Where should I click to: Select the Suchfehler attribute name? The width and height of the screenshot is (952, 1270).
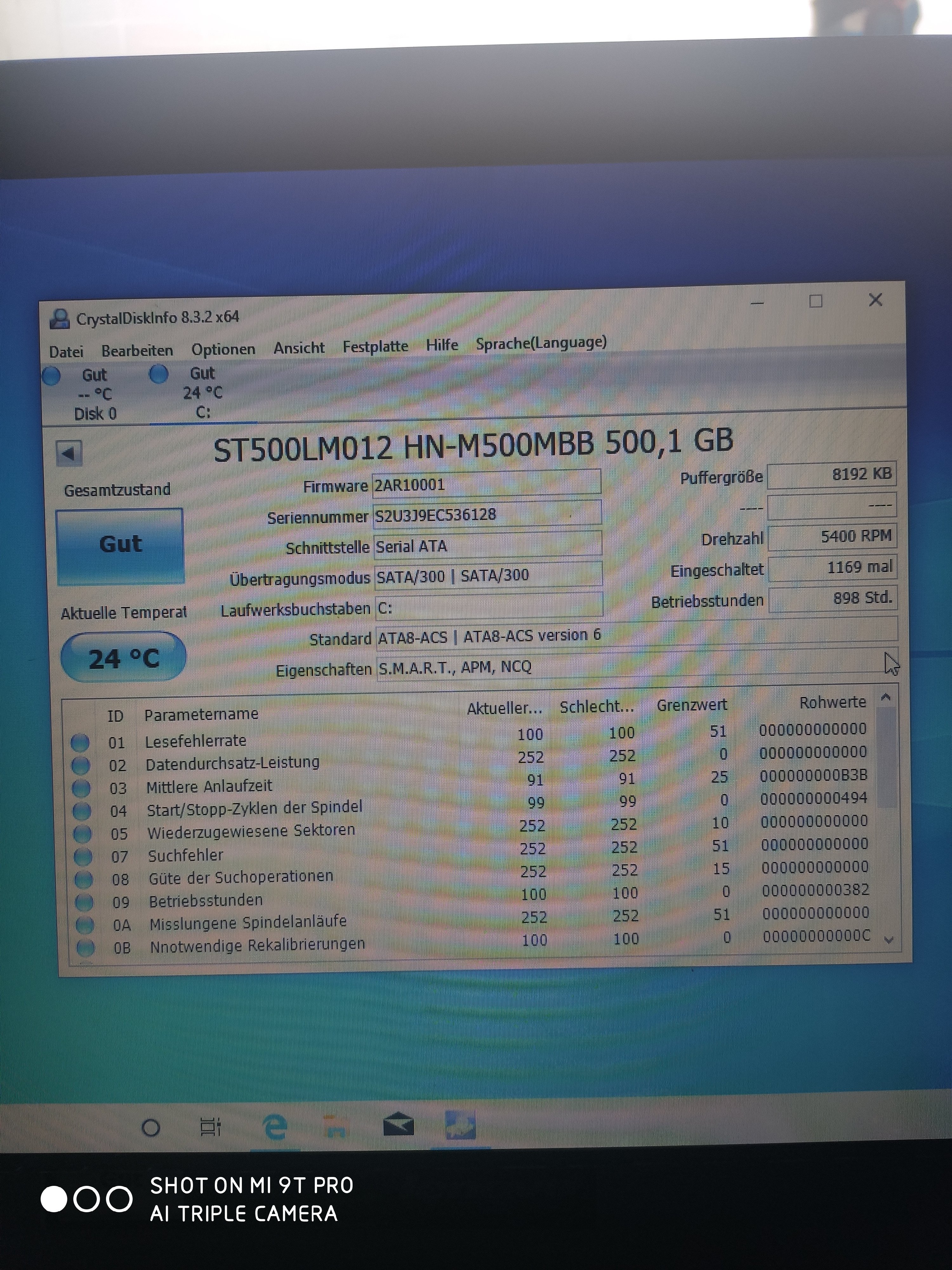coord(186,855)
